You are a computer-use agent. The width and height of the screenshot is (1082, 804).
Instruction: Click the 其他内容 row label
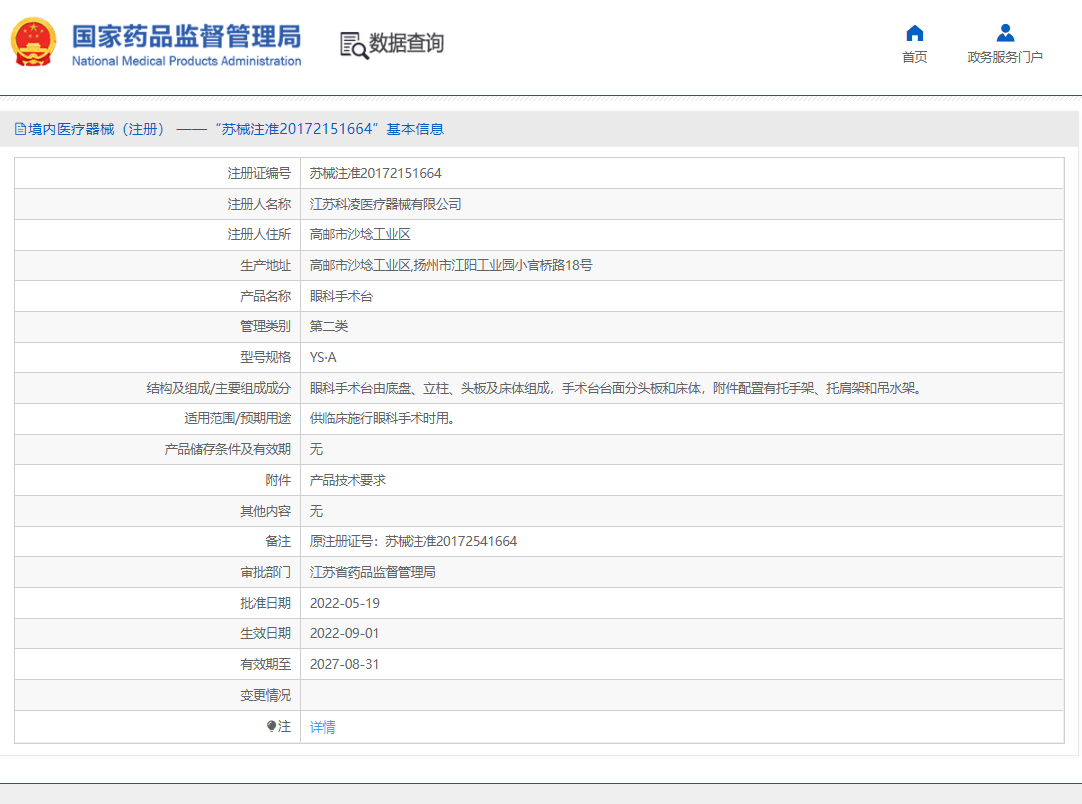click(266, 511)
